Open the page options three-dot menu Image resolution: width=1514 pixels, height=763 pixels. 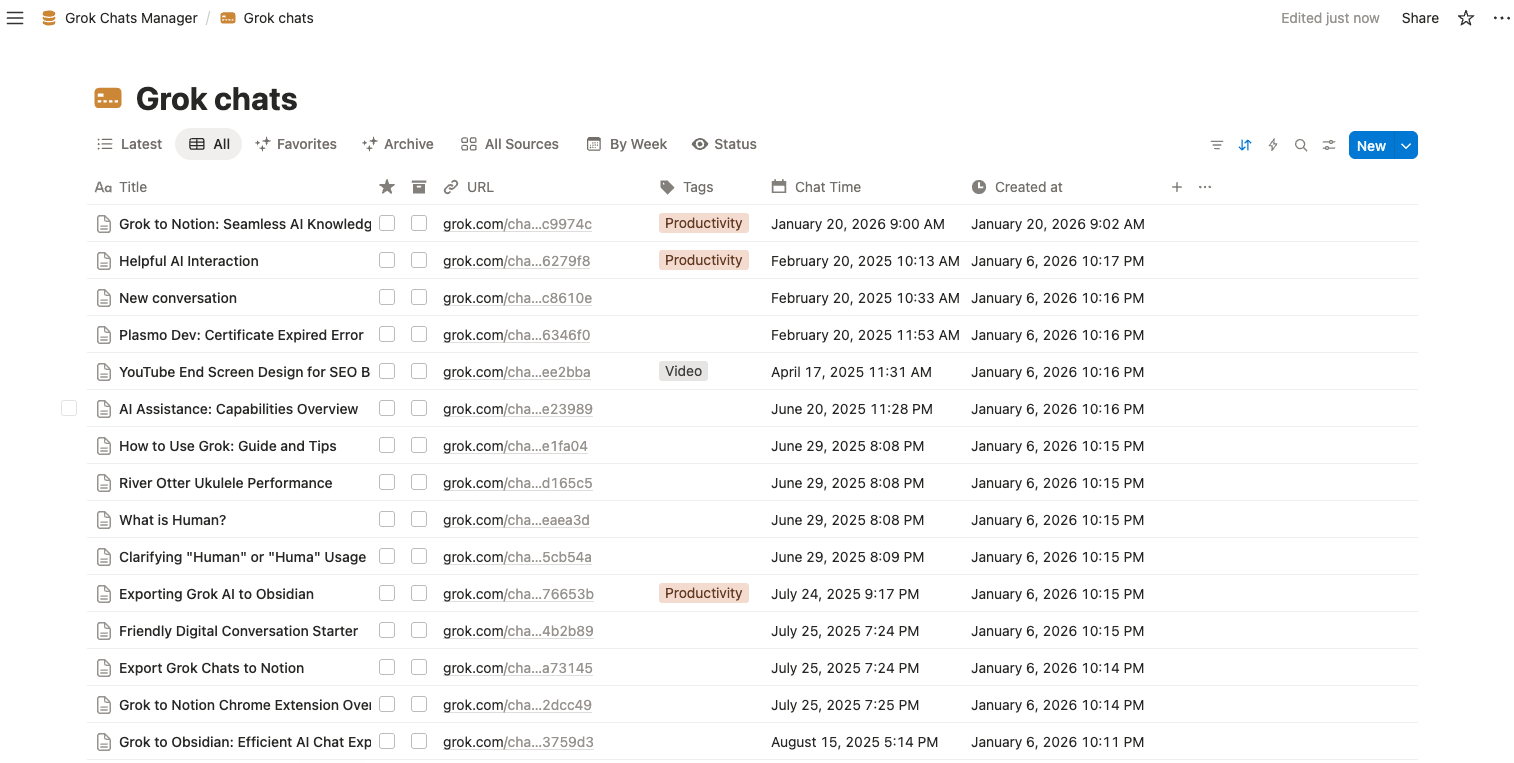point(1501,18)
